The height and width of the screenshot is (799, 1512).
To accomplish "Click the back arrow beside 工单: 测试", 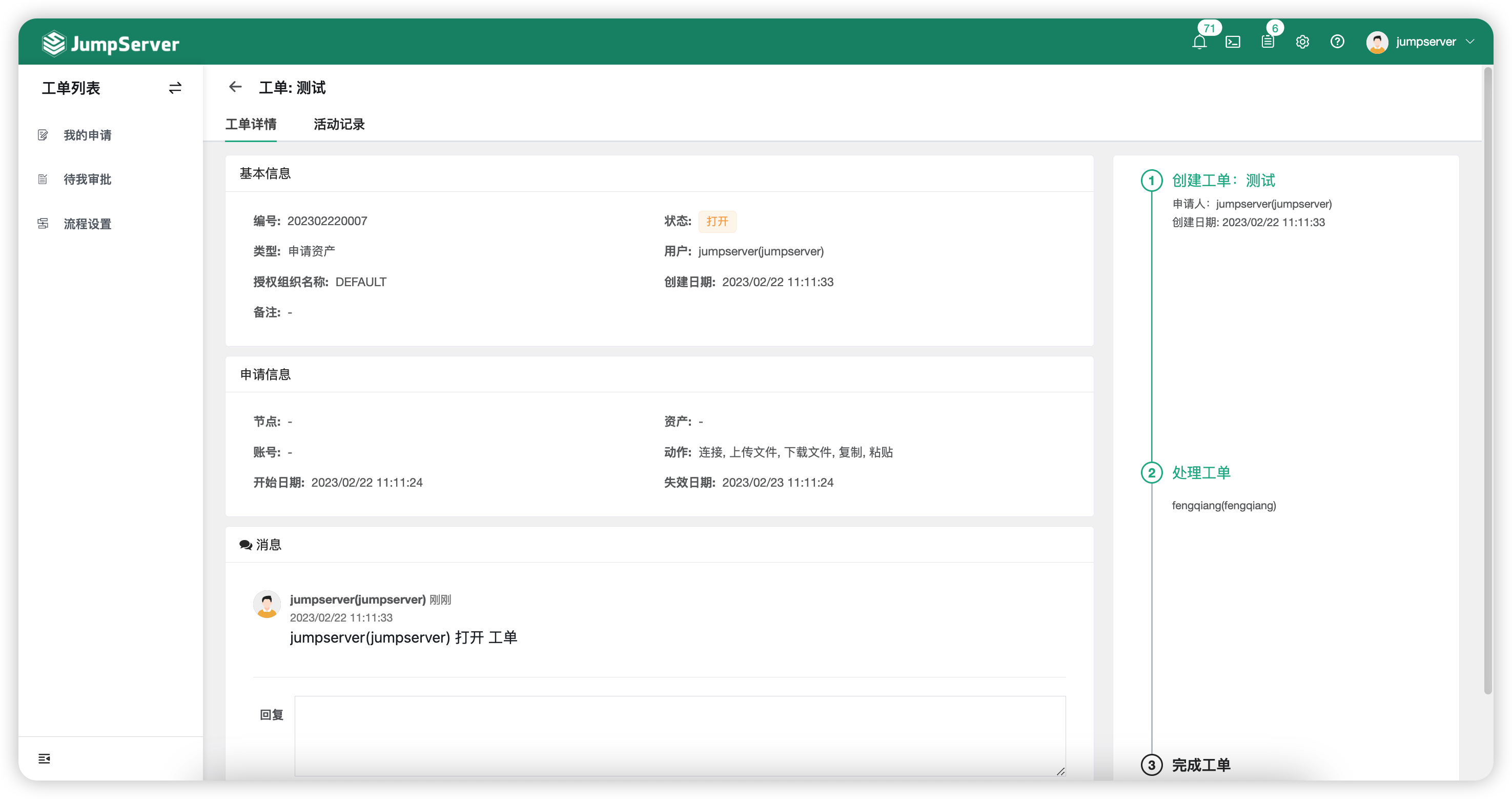I will point(235,87).
